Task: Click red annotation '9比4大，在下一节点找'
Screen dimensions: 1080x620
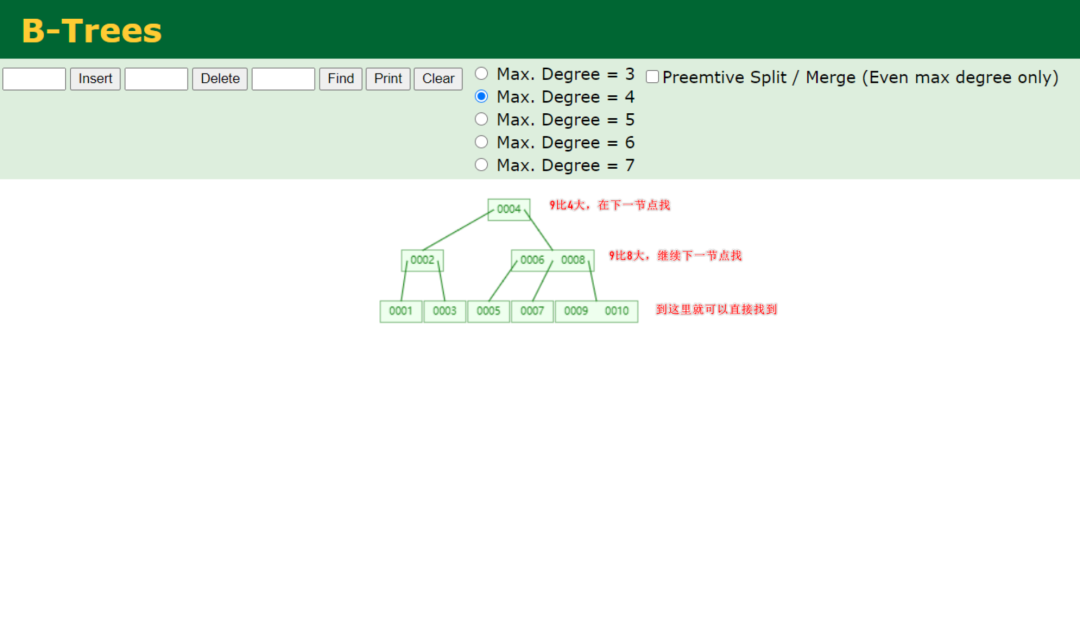Action: click(x=610, y=205)
